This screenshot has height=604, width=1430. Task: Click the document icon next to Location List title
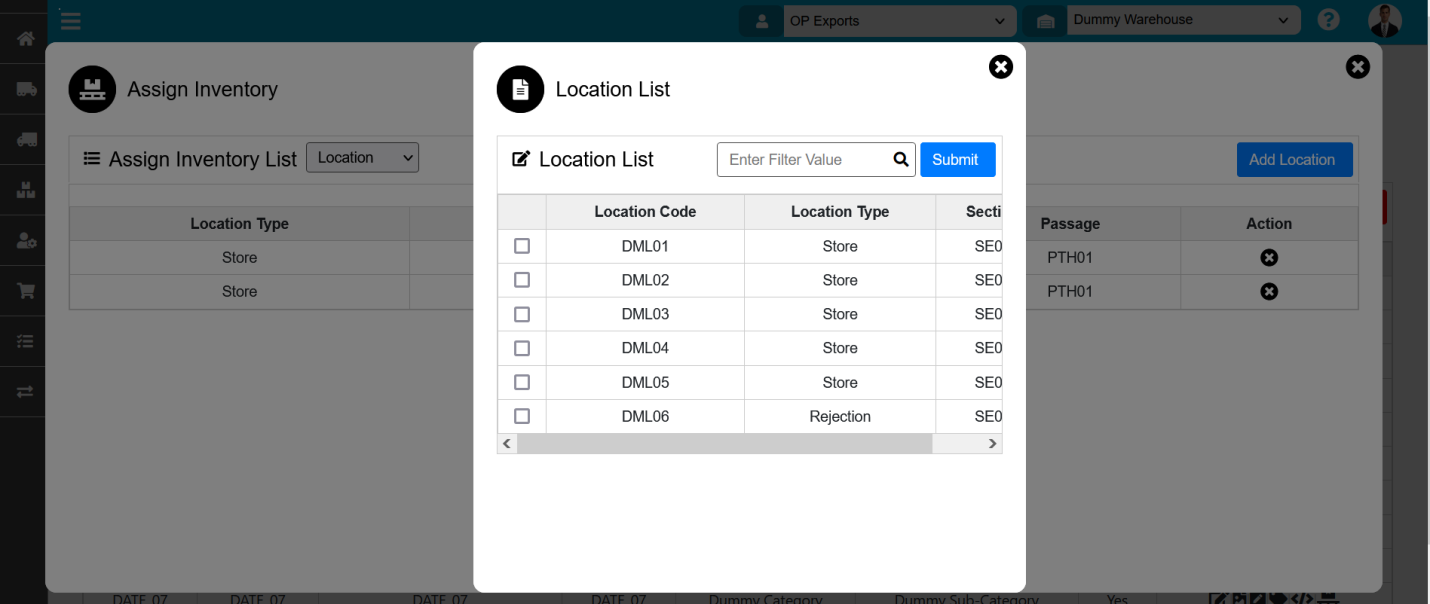coord(520,89)
